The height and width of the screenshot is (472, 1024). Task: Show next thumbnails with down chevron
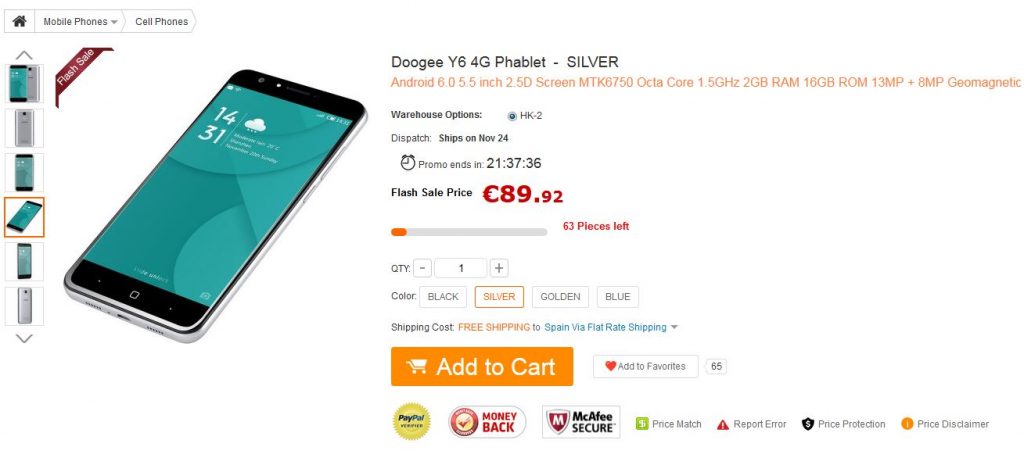24,338
